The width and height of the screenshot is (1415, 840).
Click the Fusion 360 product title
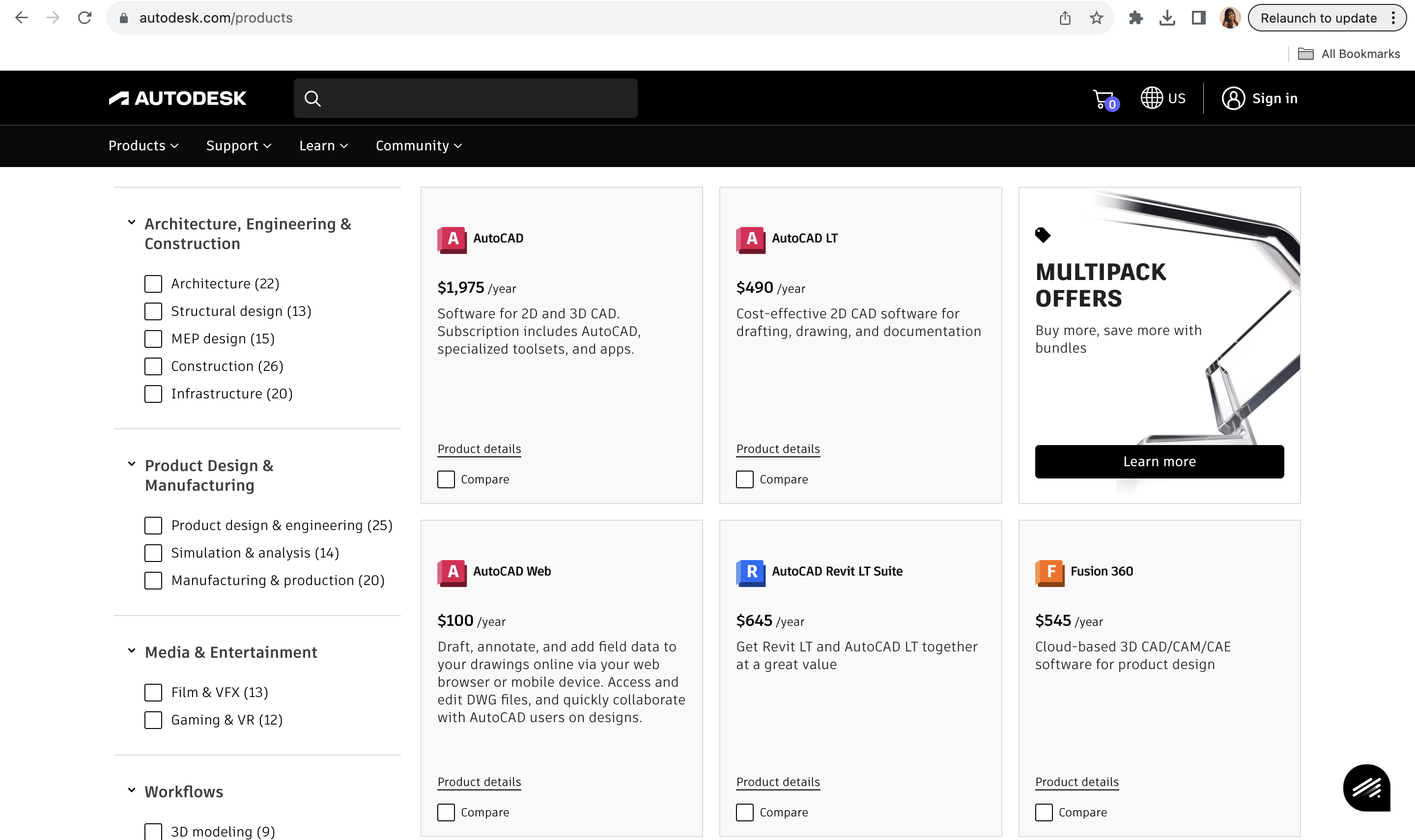(x=1102, y=572)
